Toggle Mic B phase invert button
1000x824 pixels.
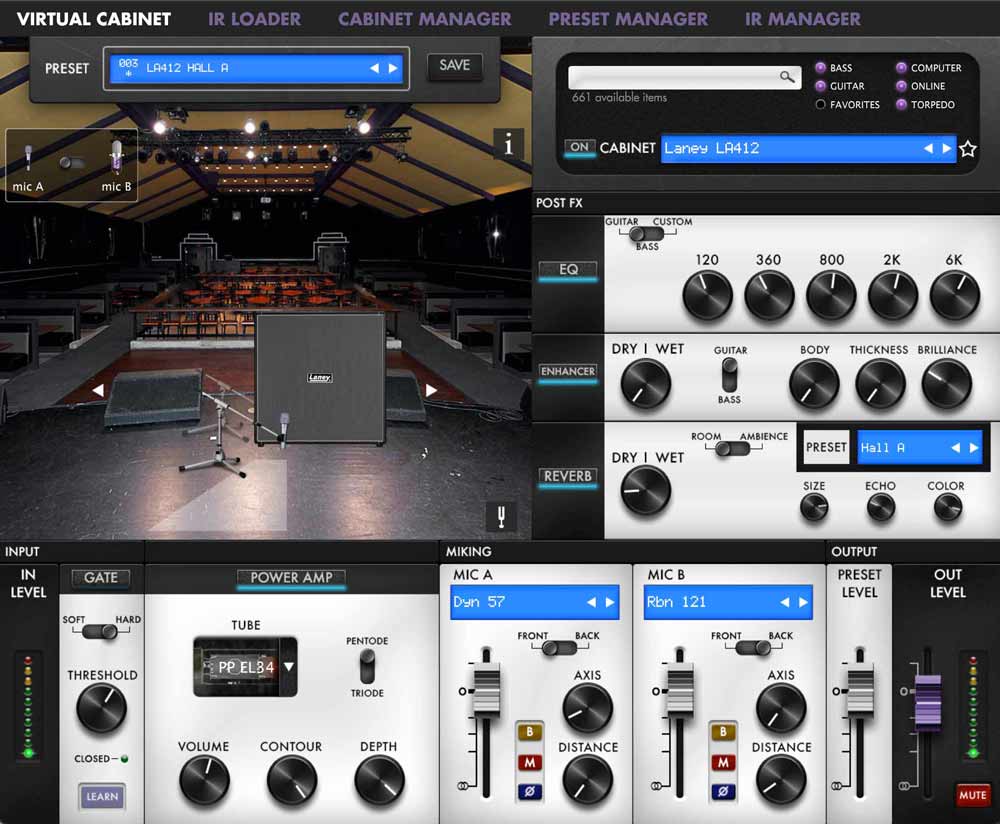[723, 791]
